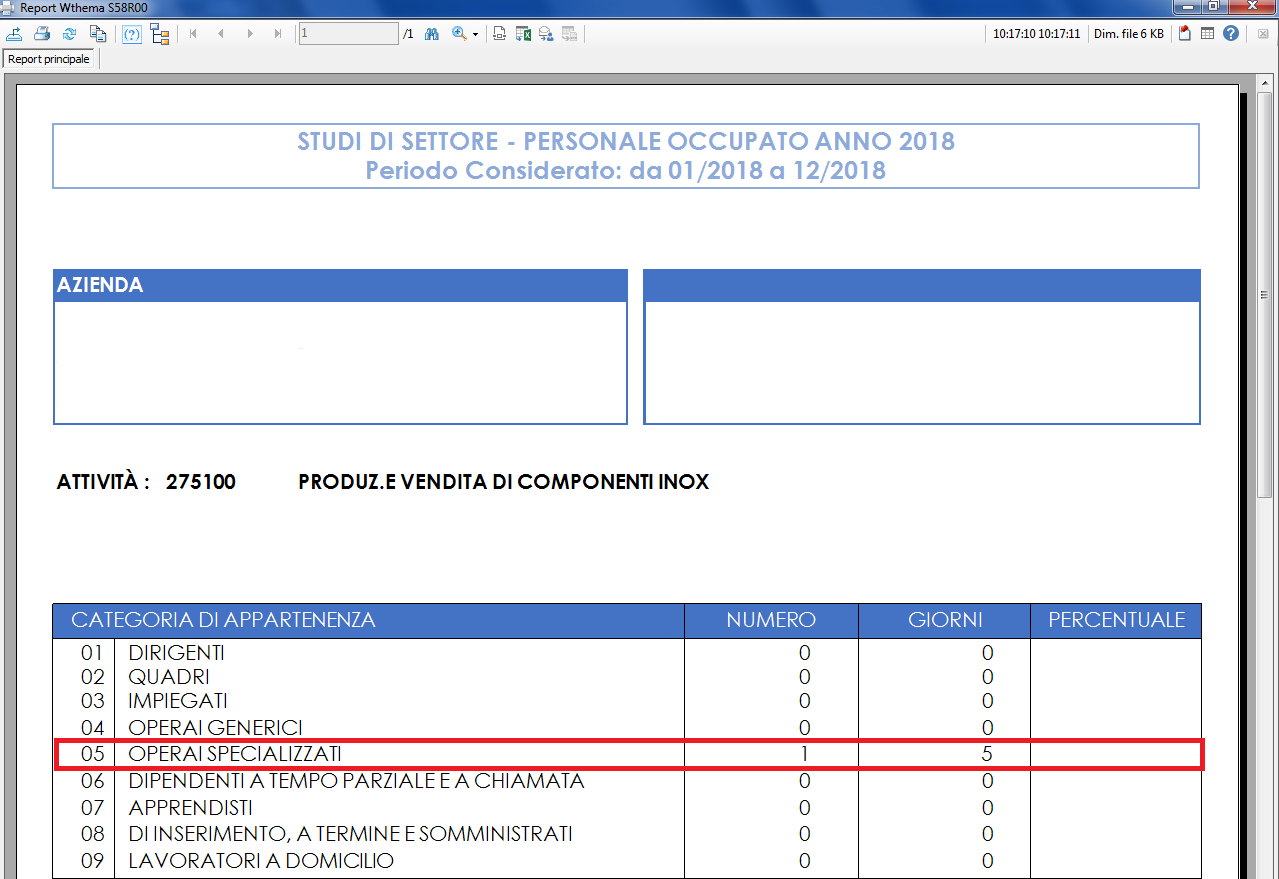Click the zoom magnifier icon
Viewport: 1279px width, 879px height.
click(459, 34)
